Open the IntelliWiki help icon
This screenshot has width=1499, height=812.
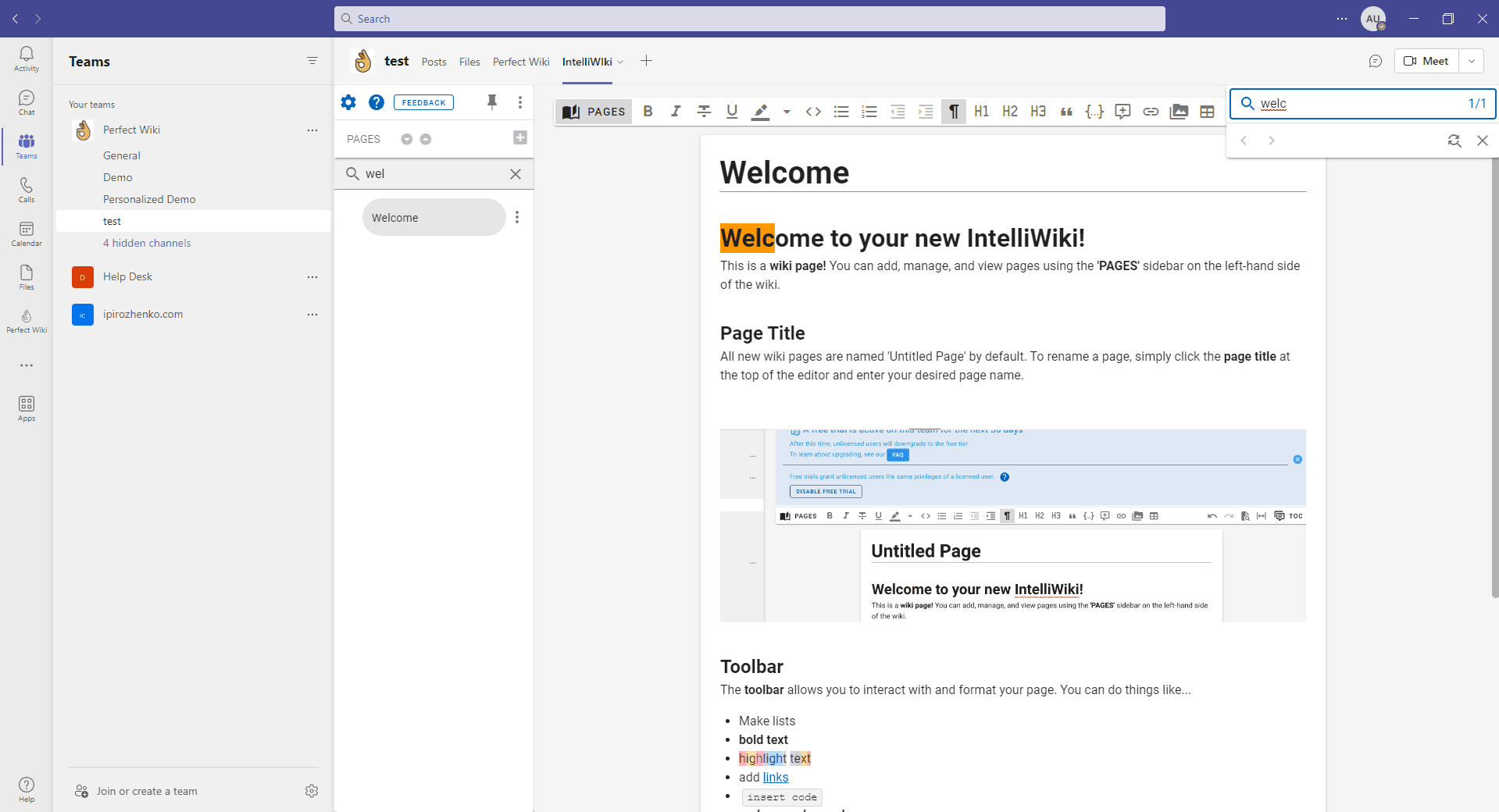377,102
